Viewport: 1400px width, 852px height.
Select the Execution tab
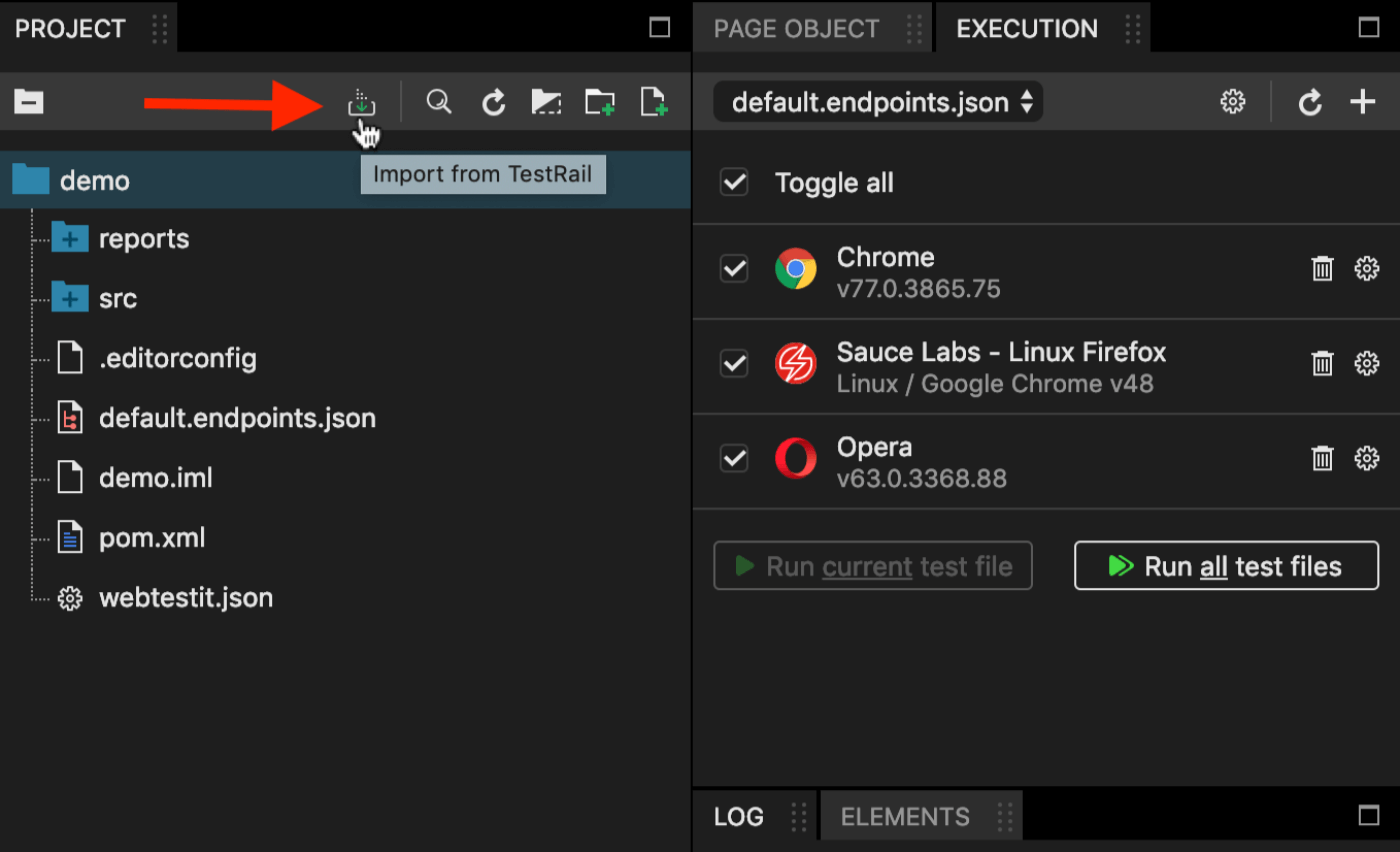click(x=1043, y=29)
